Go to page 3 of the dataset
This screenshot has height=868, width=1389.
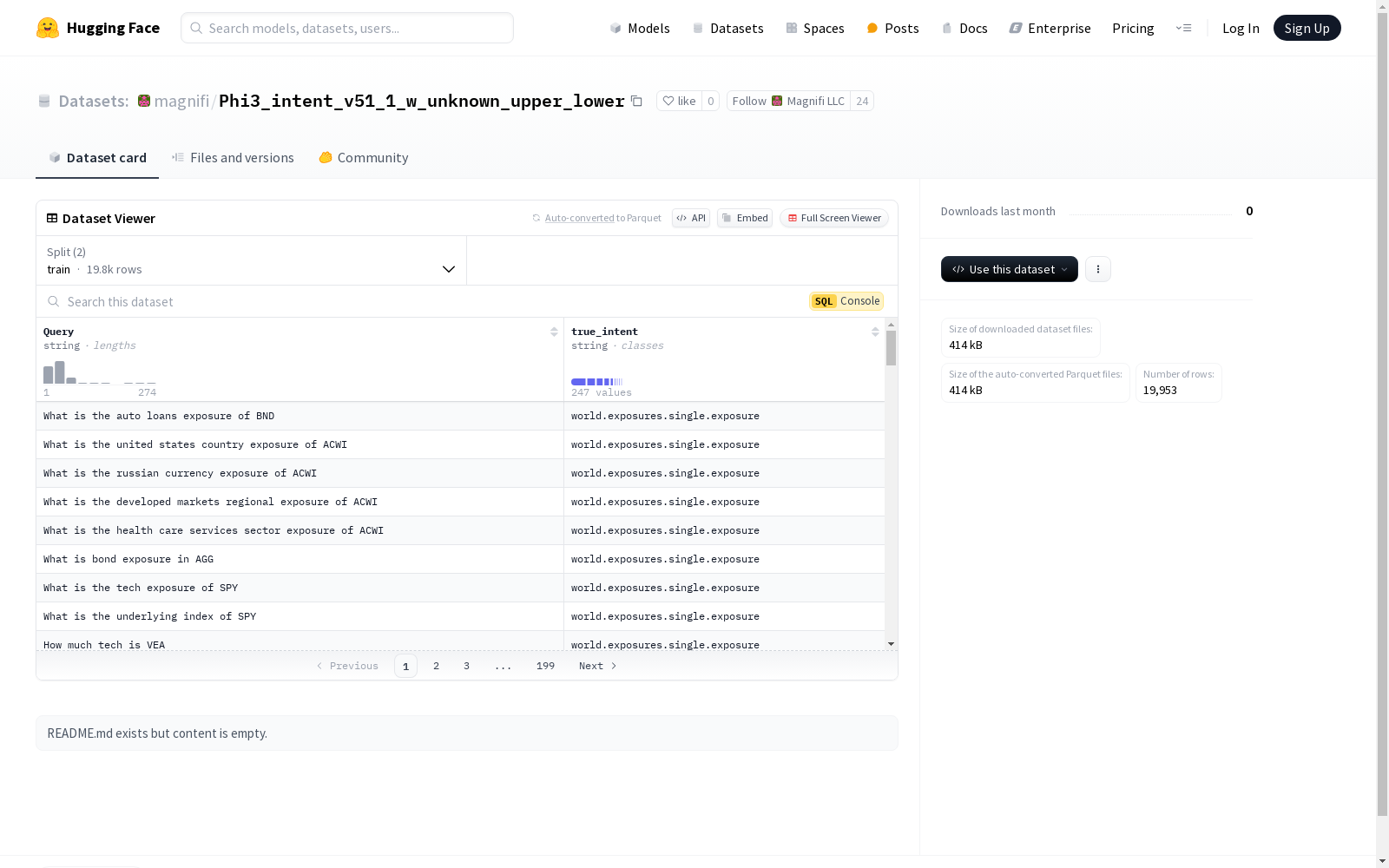pyautogui.click(x=466, y=666)
